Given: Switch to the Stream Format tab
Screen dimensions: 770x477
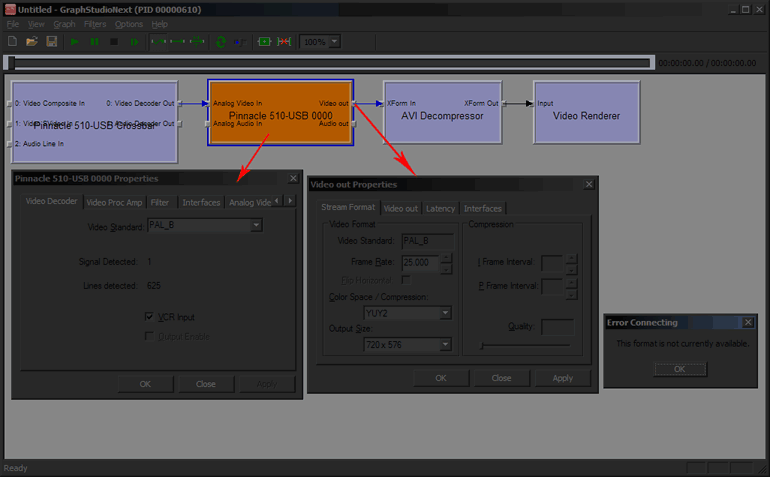Looking at the screenshot, I should (x=348, y=207).
